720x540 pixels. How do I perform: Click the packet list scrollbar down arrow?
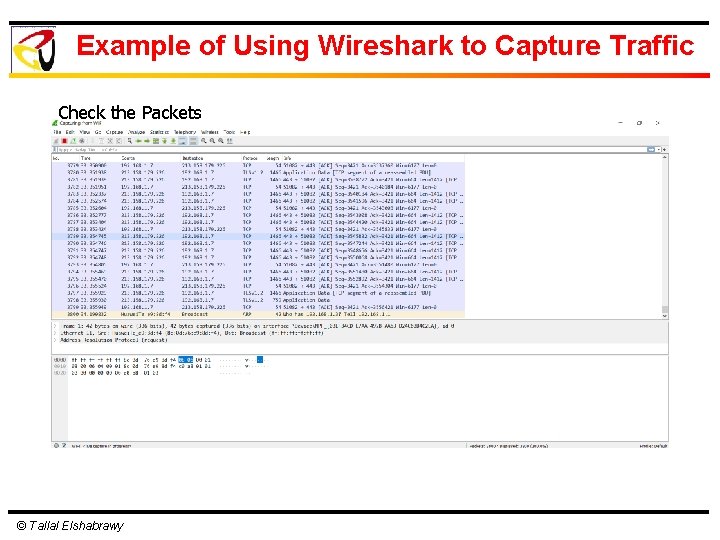pos(664,316)
